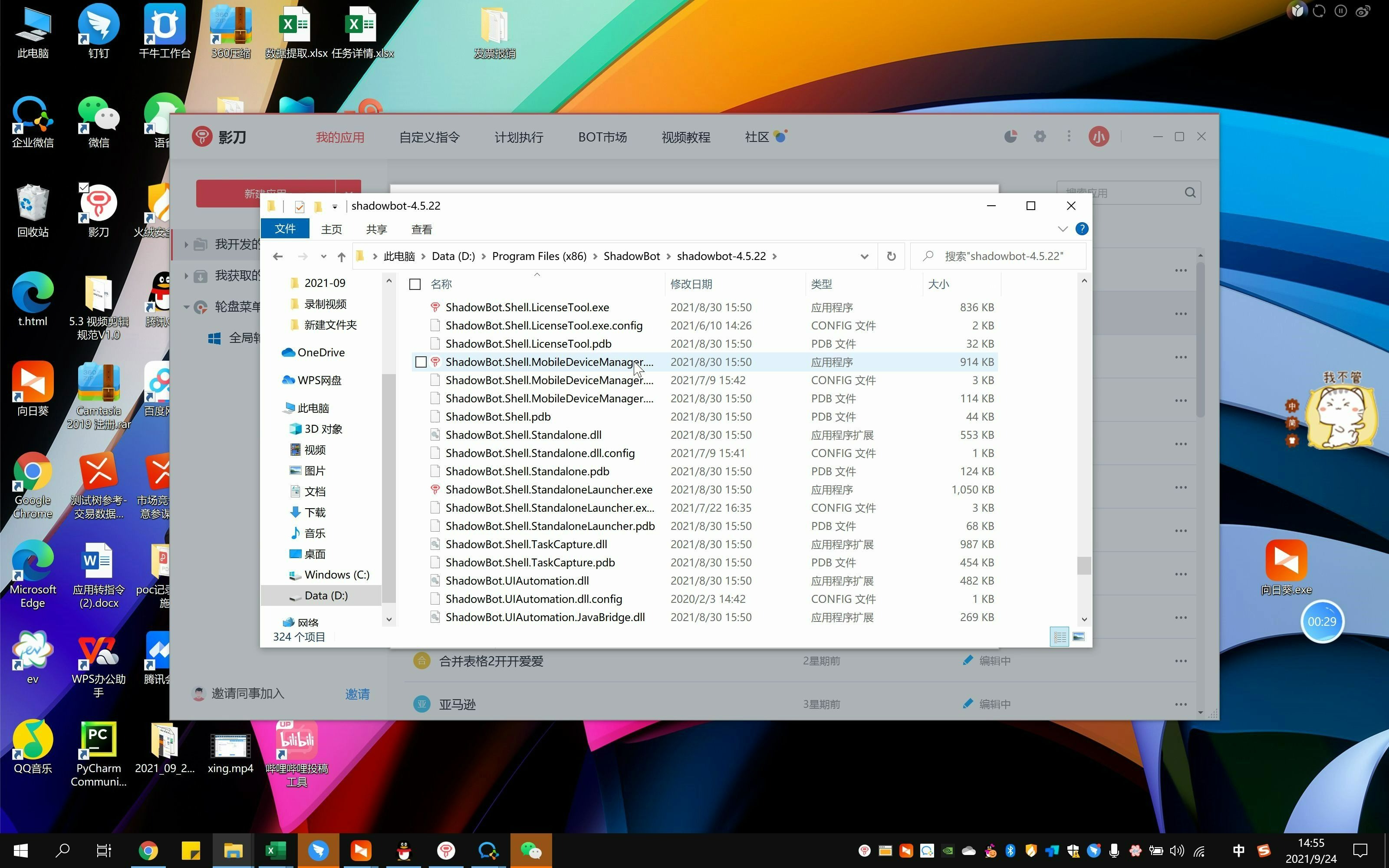Switch to large icons view in Explorer
1389x868 pixels.
pyautogui.click(x=1079, y=637)
